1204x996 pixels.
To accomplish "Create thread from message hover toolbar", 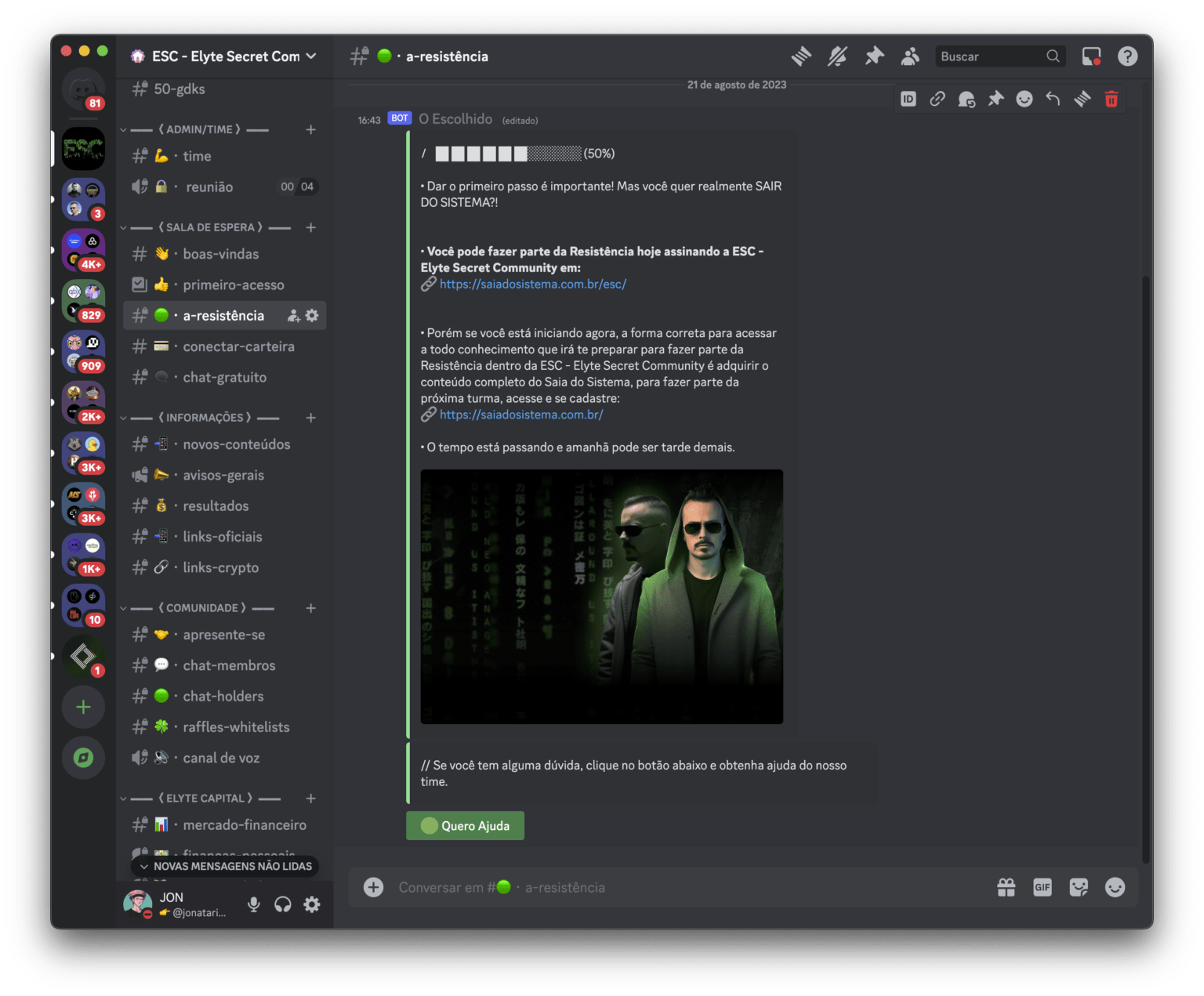I will coord(1083,99).
